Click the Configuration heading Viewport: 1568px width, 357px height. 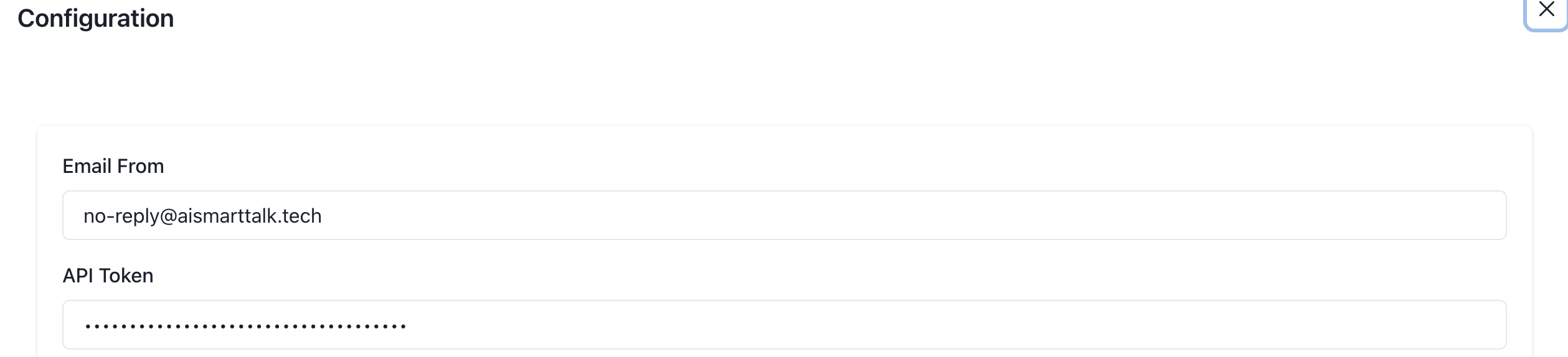tap(95, 19)
